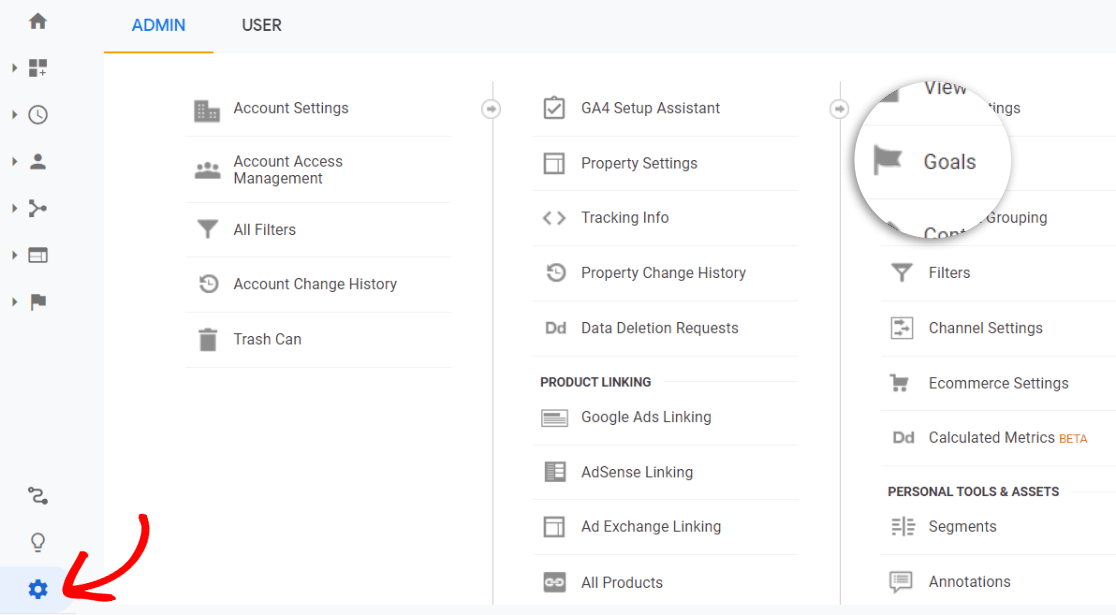
Task: Open GA4 Setup Assistant
Action: pos(650,108)
